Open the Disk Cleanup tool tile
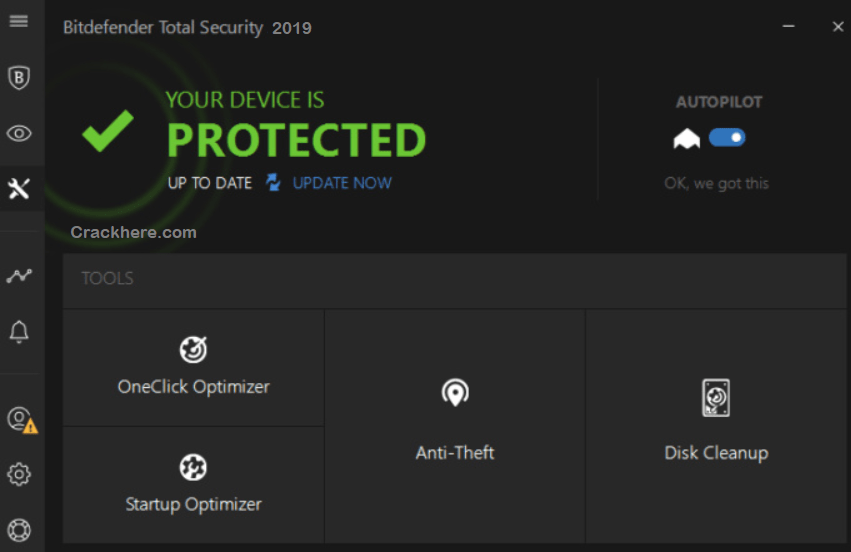This screenshot has width=851, height=552. [x=716, y=425]
